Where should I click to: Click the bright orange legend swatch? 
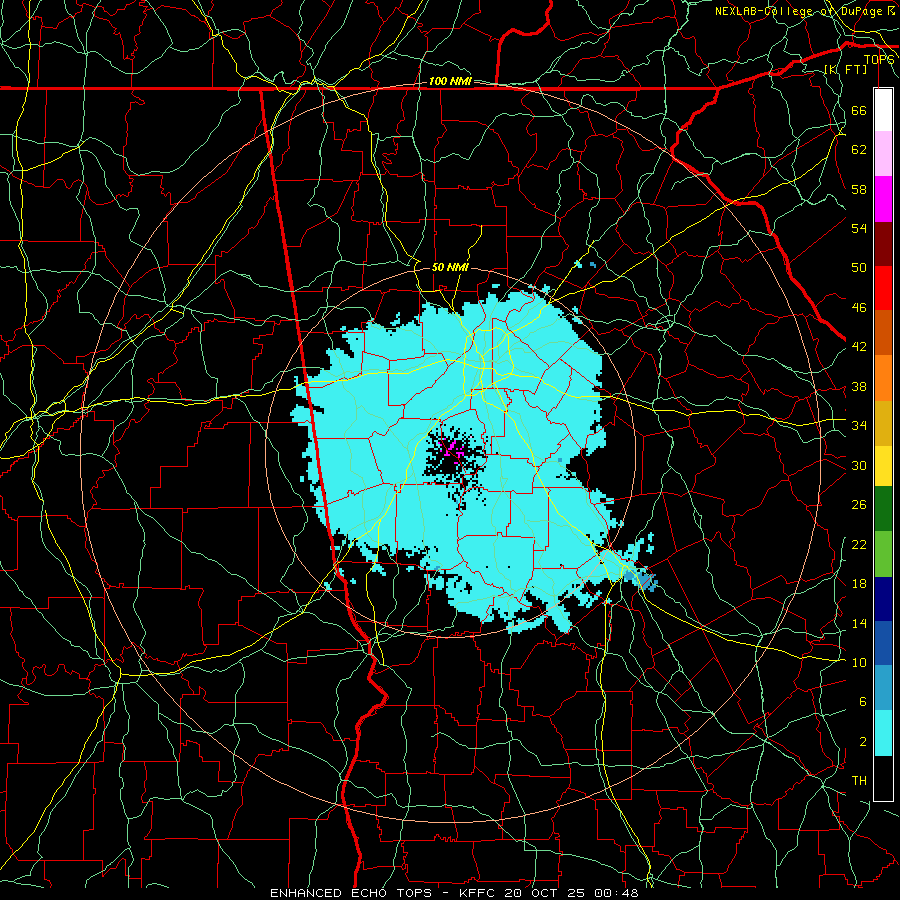883,378
